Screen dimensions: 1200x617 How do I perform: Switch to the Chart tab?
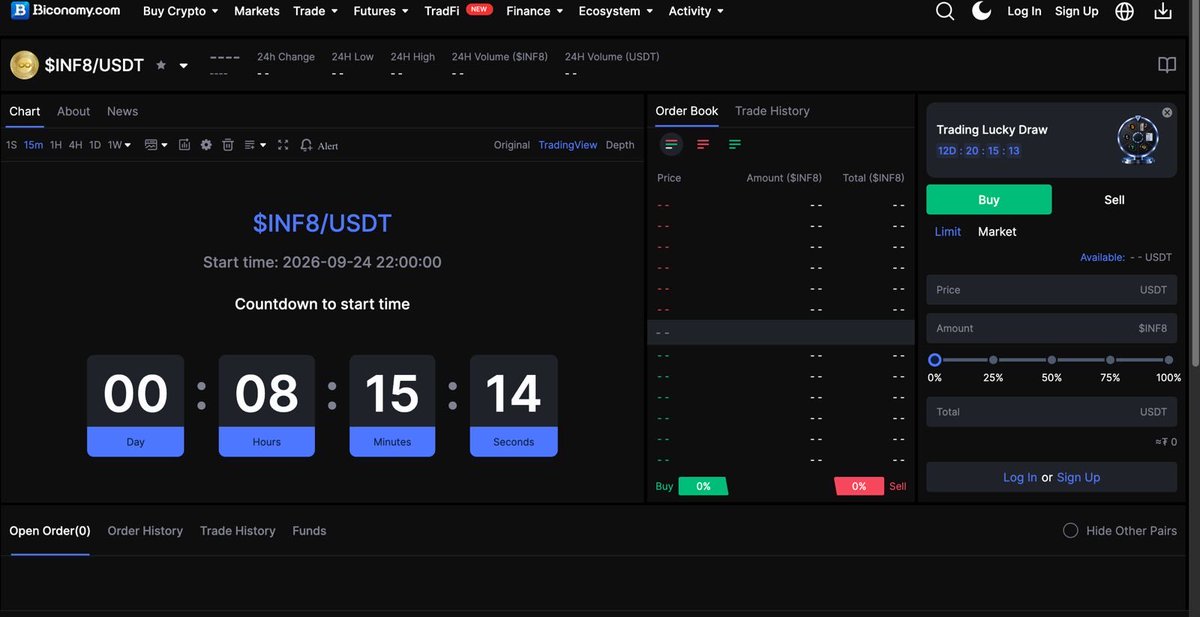pos(25,111)
